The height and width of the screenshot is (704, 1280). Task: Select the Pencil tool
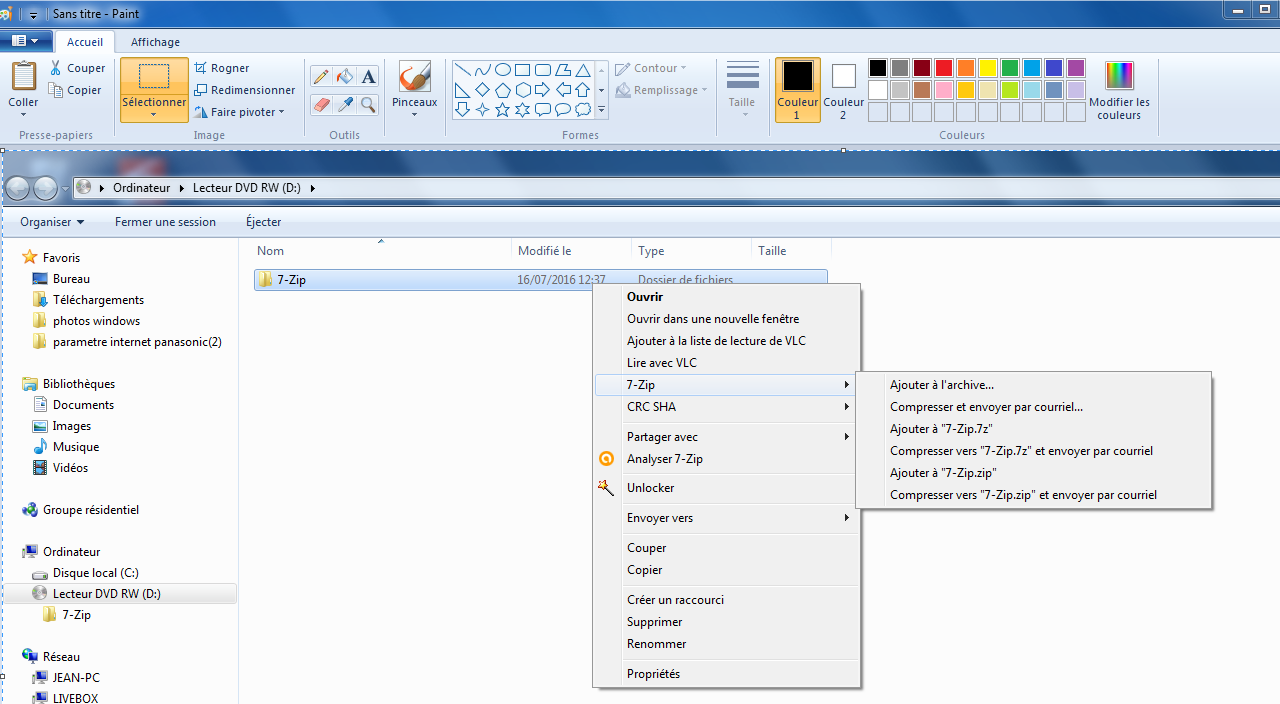pos(321,77)
